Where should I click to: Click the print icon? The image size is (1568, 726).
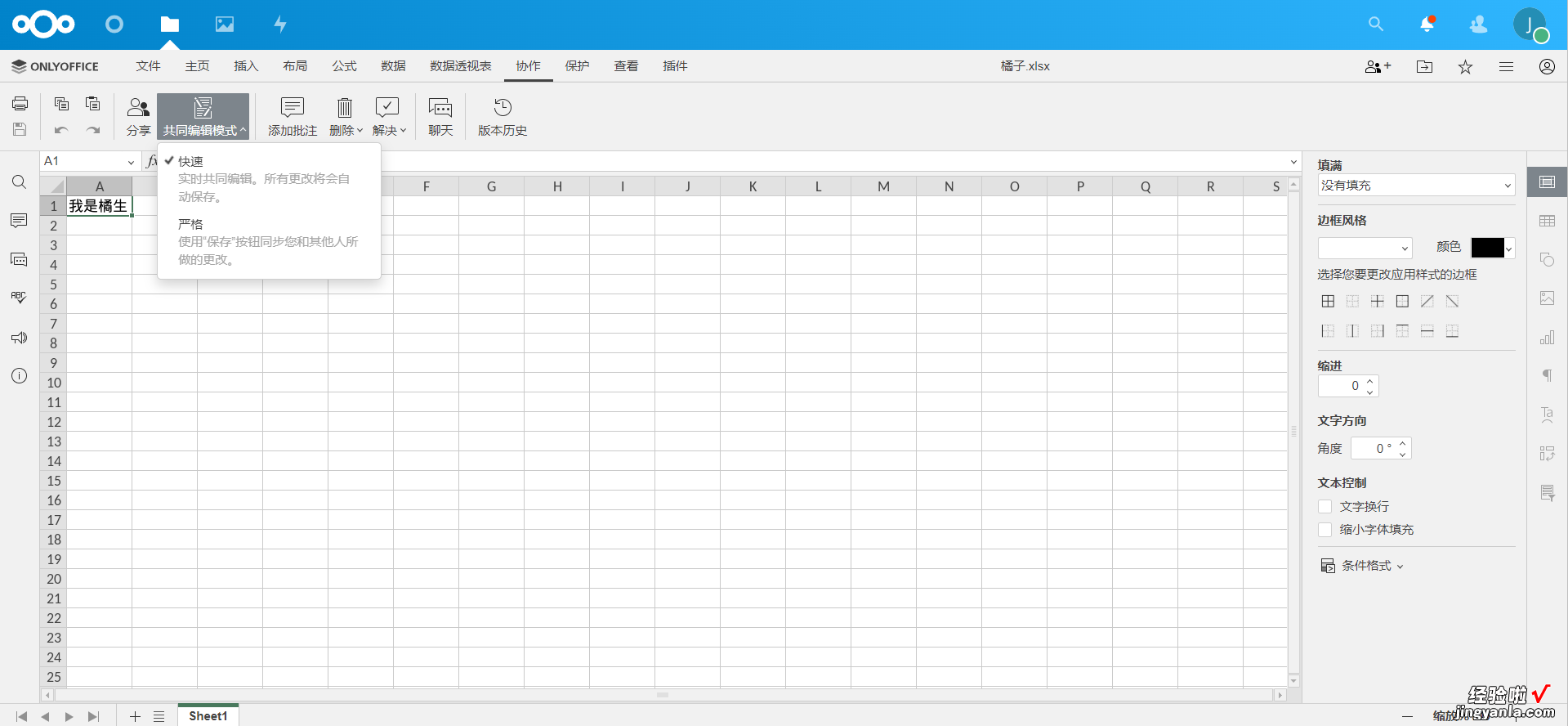(x=20, y=104)
